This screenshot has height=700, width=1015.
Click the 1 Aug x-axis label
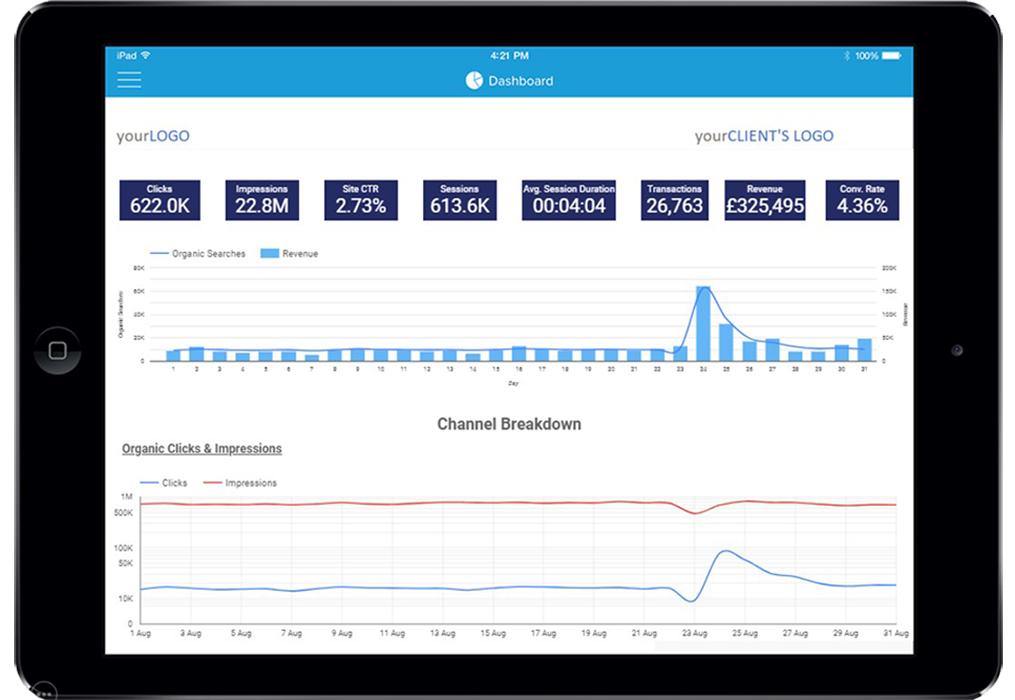(x=140, y=633)
